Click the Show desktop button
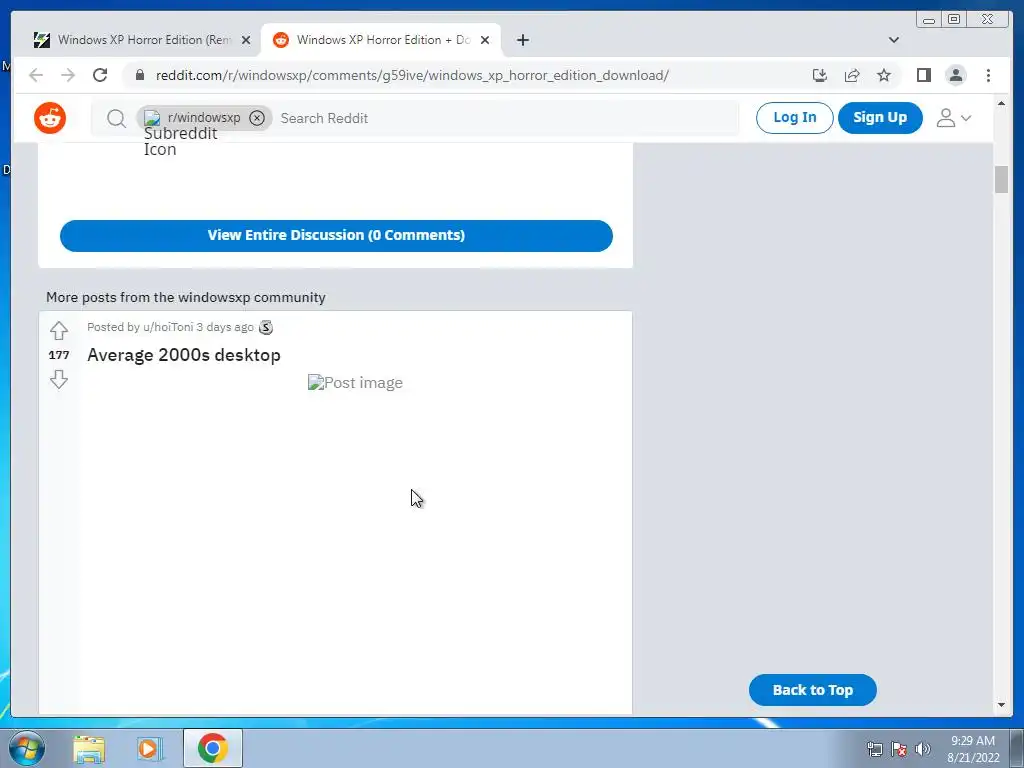1024x768 pixels. point(1017,748)
